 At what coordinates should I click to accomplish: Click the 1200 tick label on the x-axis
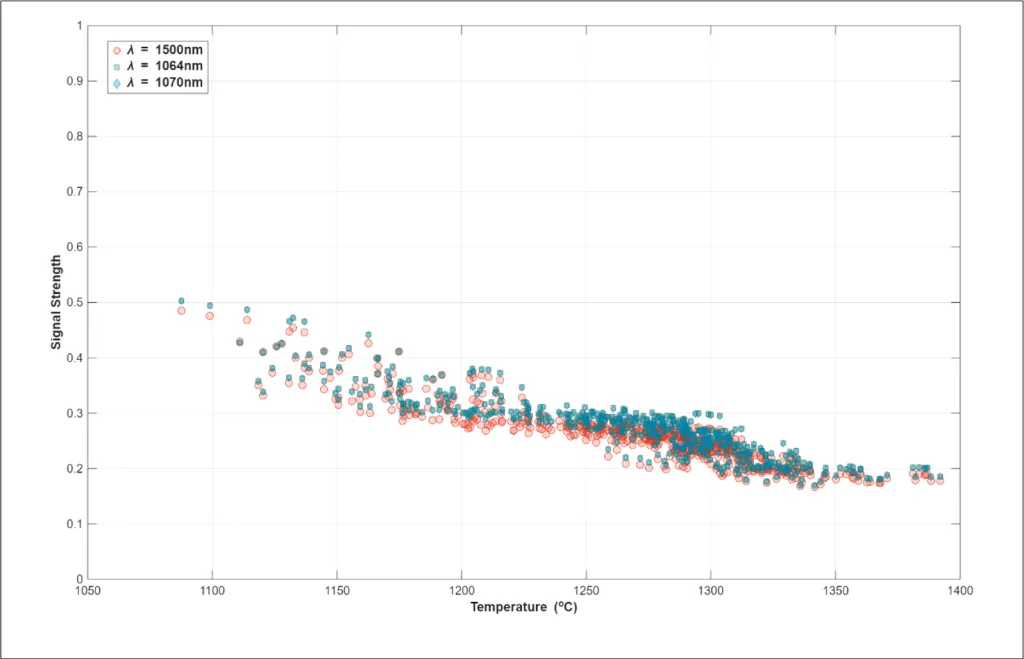pos(461,590)
